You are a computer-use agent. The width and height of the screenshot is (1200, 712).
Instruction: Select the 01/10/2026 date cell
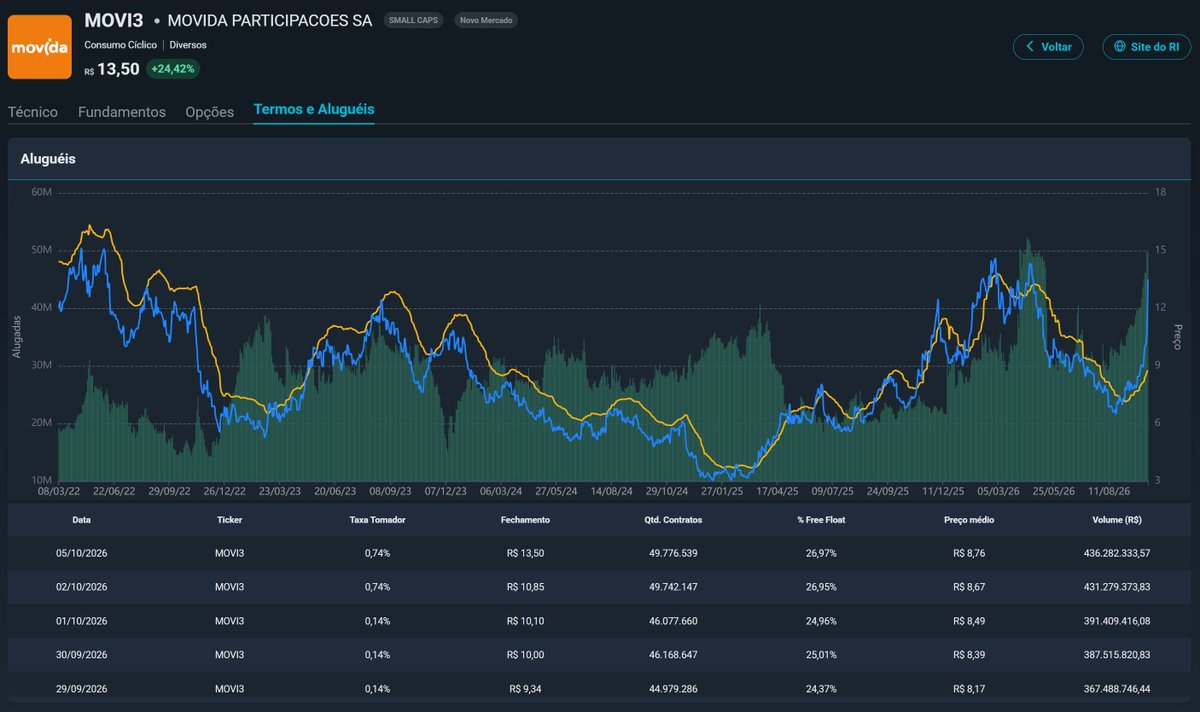81,620
